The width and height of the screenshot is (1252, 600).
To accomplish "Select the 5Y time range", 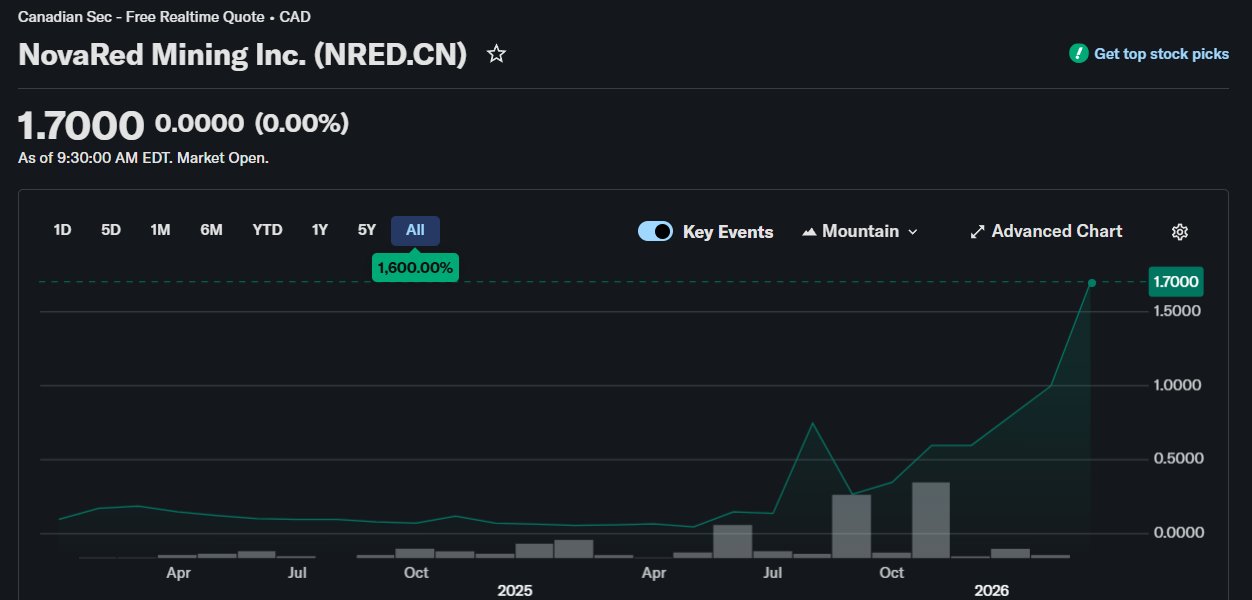I will click(367, 230).
